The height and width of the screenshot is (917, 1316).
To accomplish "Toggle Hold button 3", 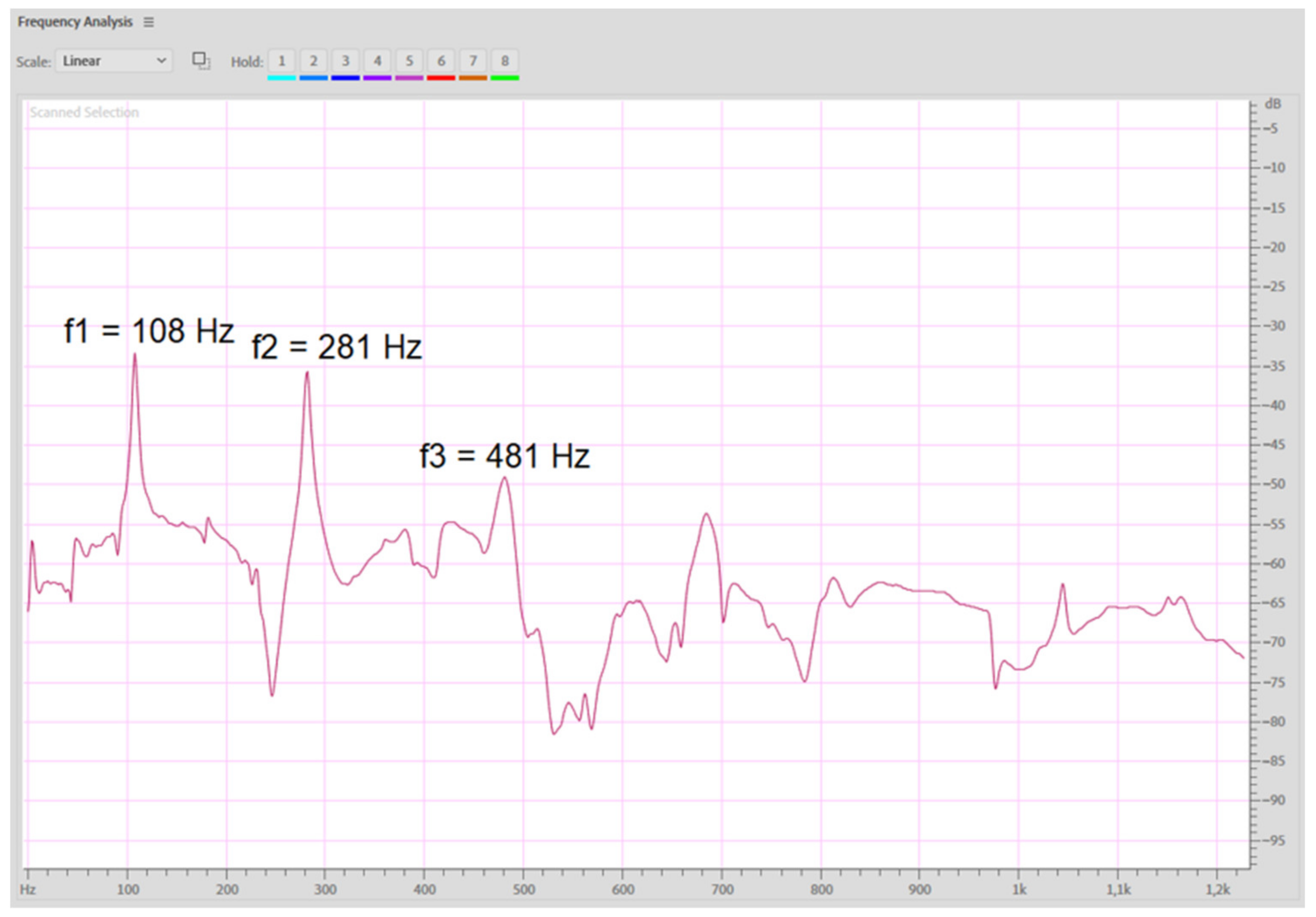I will 345,61.
